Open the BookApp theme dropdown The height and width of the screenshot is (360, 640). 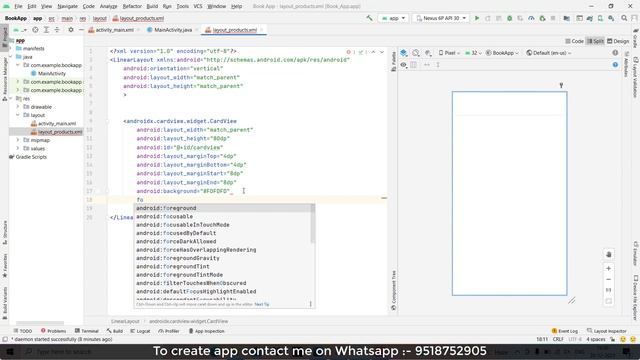point(502,53)
